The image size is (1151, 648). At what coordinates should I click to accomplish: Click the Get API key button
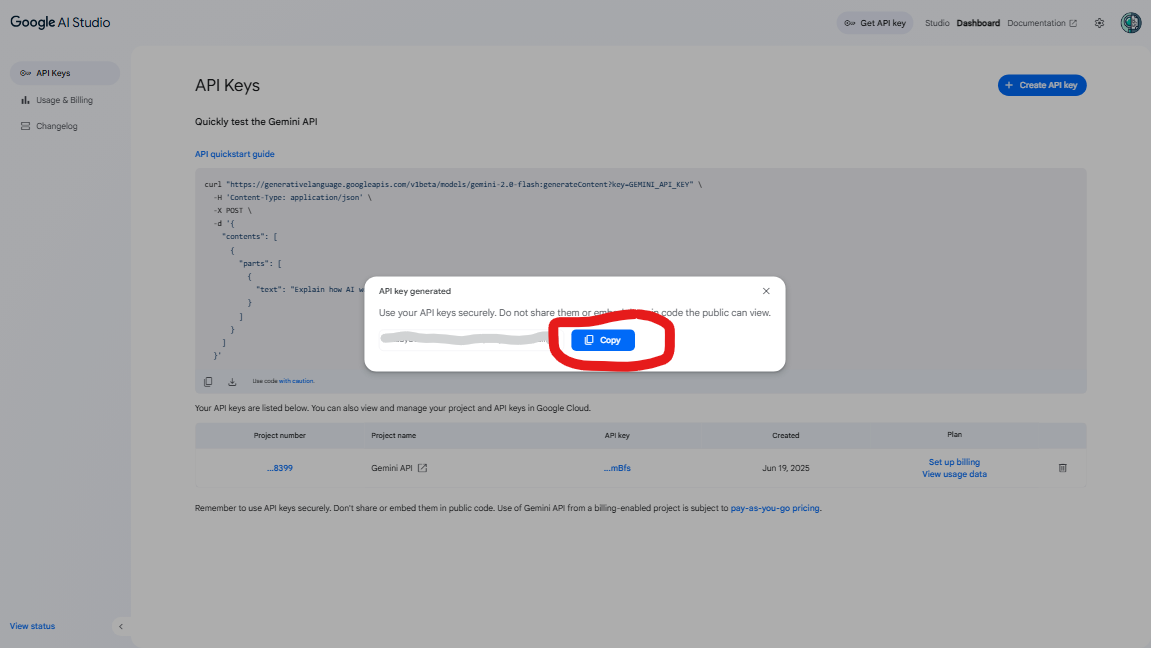875,23
